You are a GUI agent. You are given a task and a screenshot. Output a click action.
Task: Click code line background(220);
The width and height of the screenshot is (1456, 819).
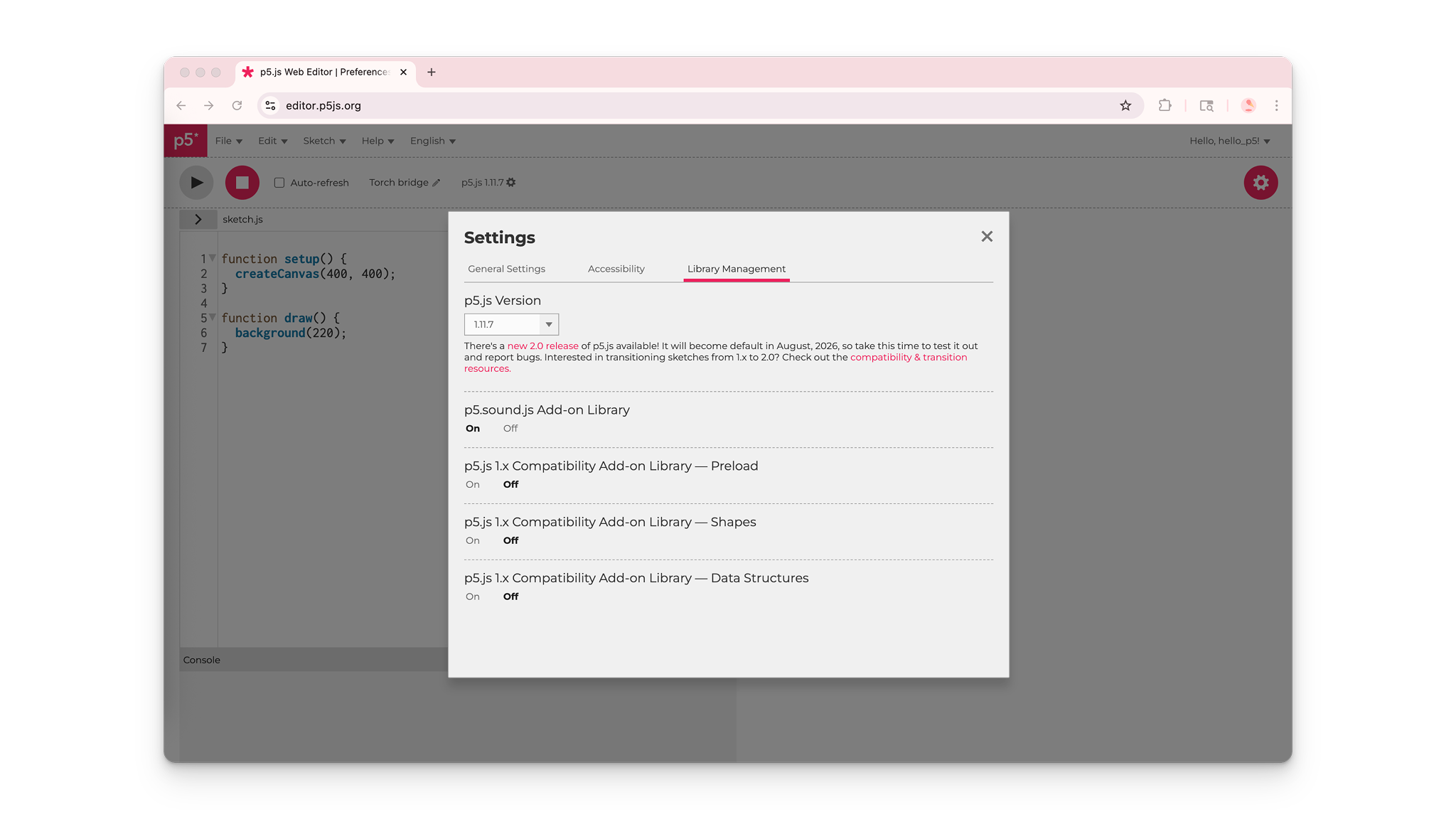click(x=290, y=333)
